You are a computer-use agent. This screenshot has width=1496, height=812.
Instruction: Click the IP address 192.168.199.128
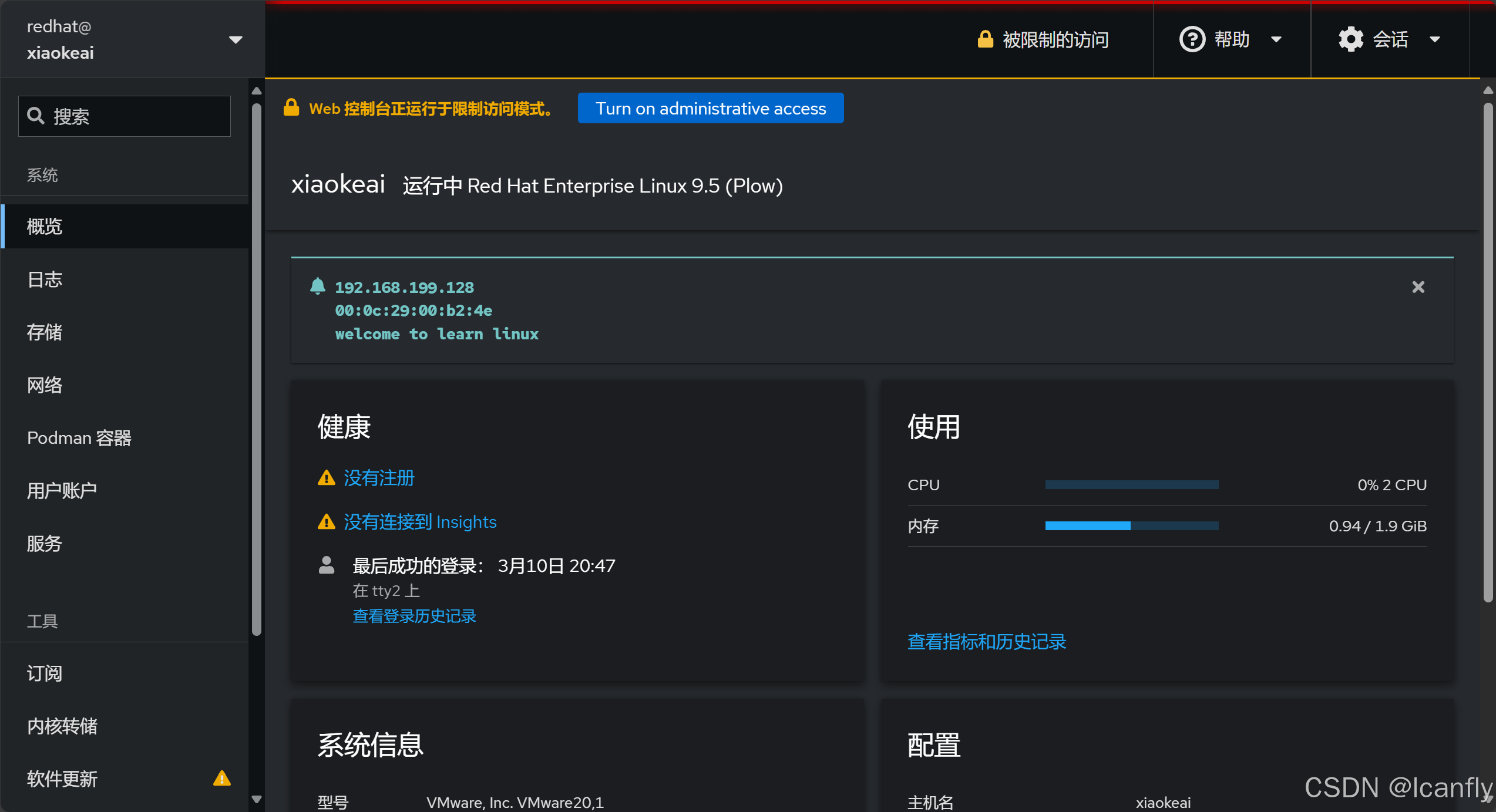[x=404, y=287]
